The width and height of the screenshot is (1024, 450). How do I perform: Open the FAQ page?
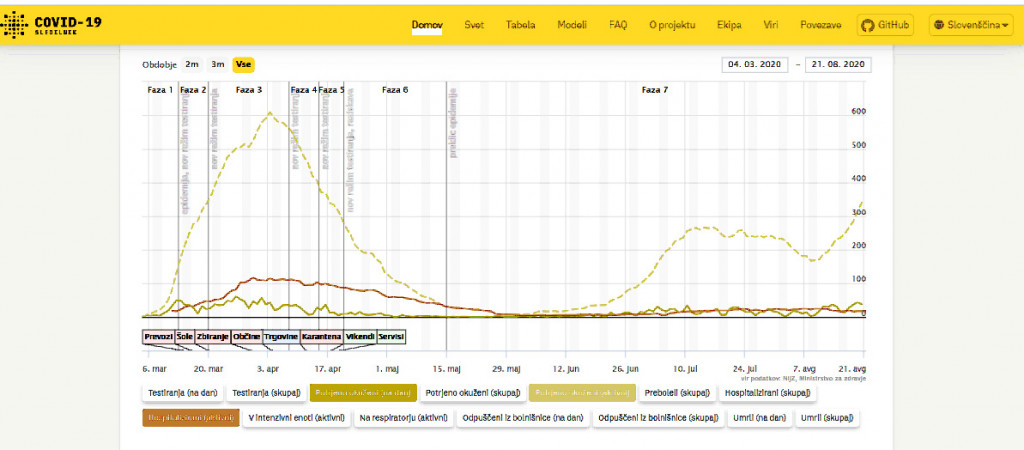click(618, 25)
